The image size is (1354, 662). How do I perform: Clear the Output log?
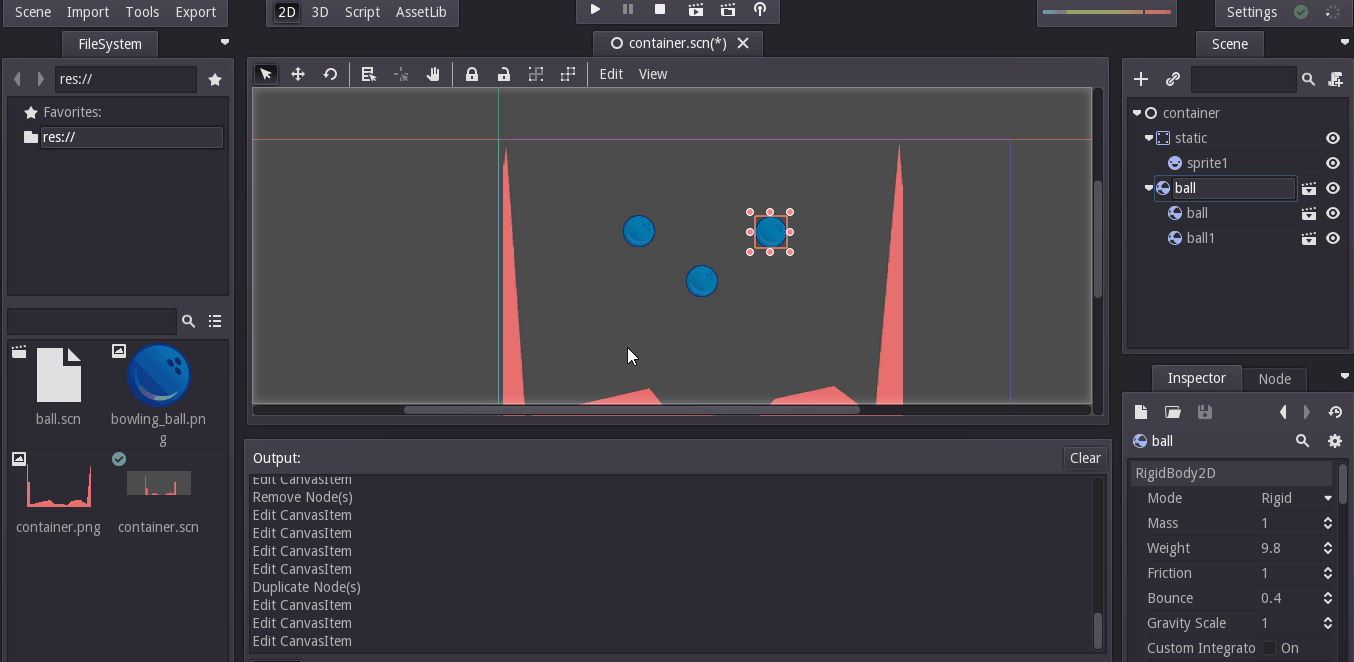(x=1085, y=458)
